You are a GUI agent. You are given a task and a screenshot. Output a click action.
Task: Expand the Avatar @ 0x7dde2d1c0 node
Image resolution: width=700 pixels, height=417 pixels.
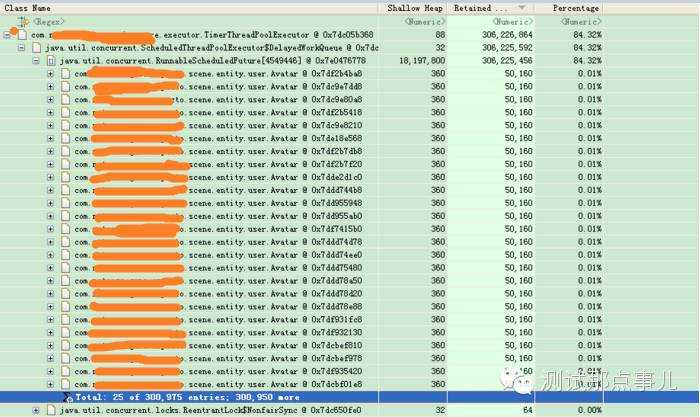point(50,177)
